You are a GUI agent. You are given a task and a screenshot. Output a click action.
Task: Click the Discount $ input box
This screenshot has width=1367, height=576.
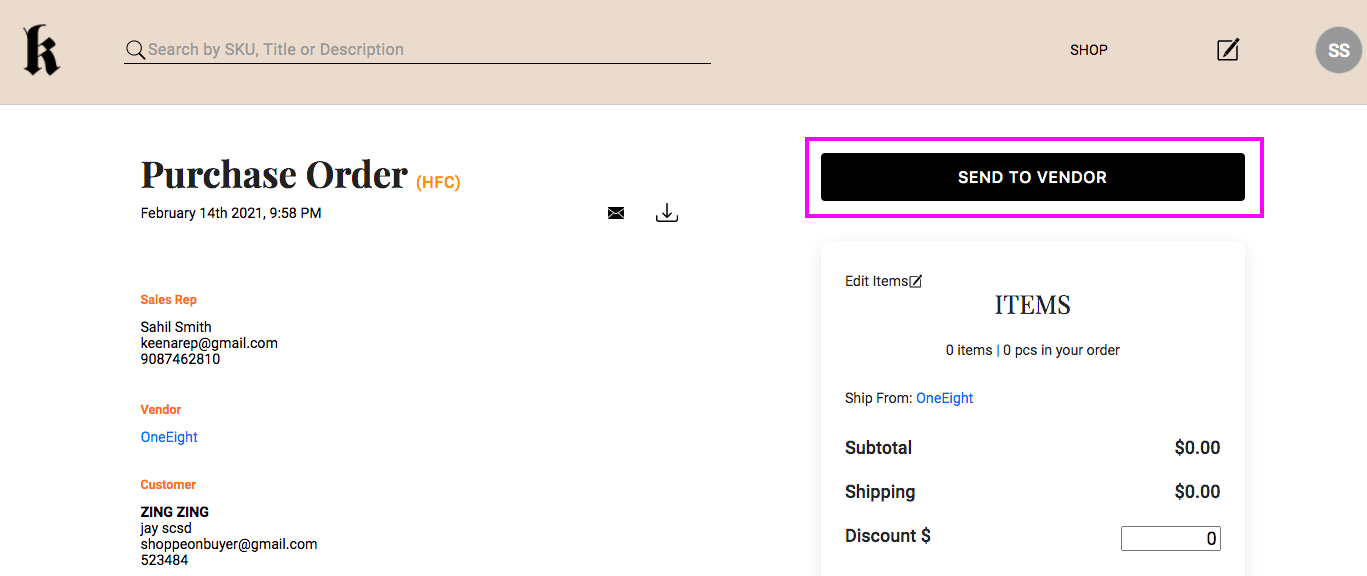pyautogui.click(x=1170, y=538)
